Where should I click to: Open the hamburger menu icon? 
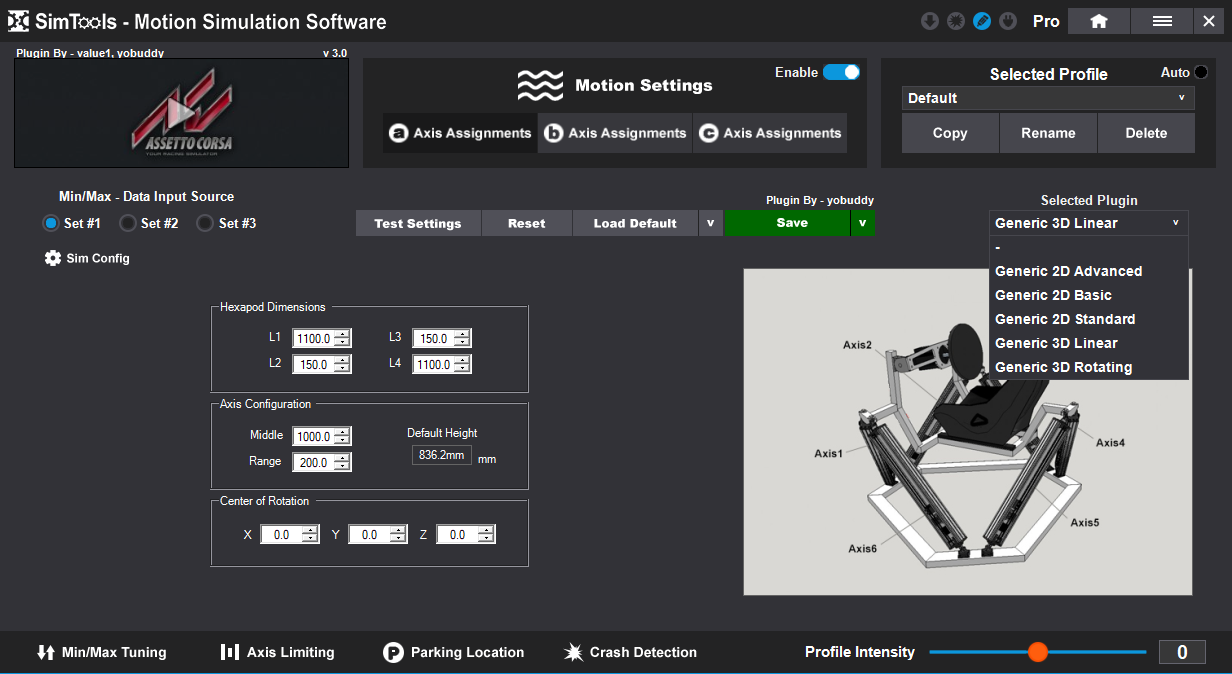pyautogui.click(x=1162, y=21)
